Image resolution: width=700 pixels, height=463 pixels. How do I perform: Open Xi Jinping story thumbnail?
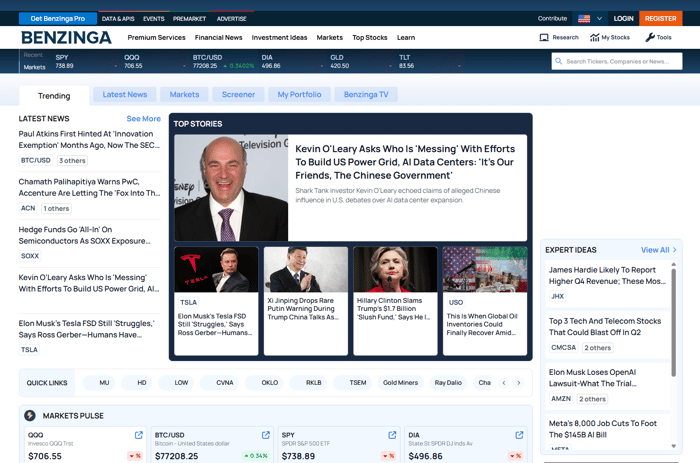click(306, 270)
